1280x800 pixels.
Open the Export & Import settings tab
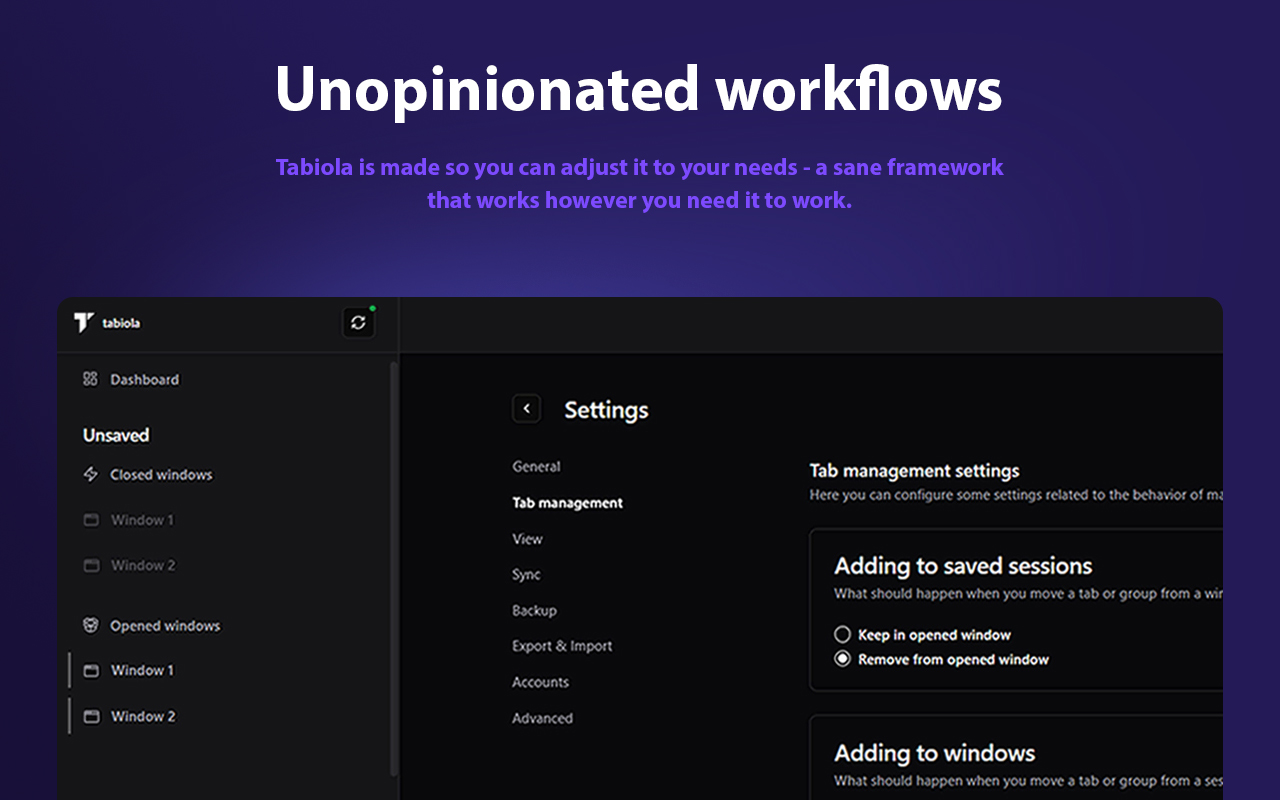click(562, 646)
